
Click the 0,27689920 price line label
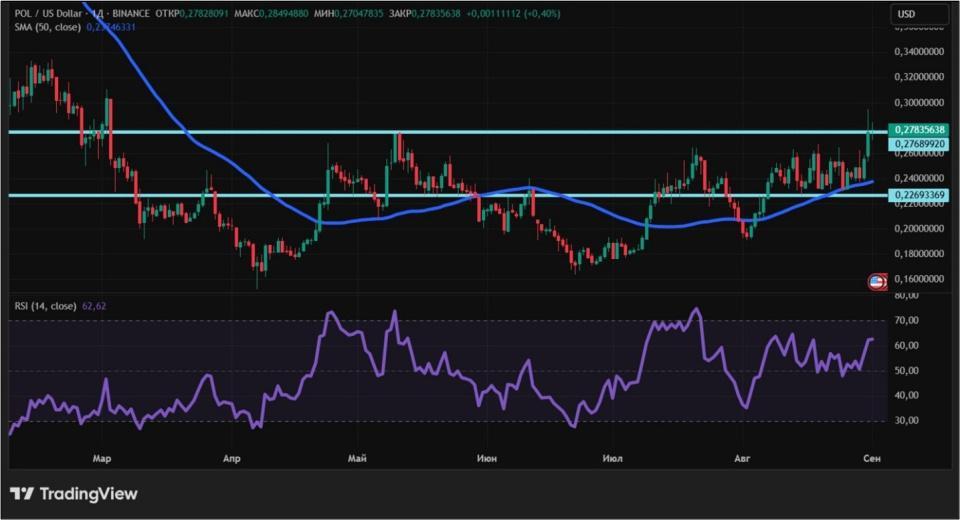(x=919, y=144)
